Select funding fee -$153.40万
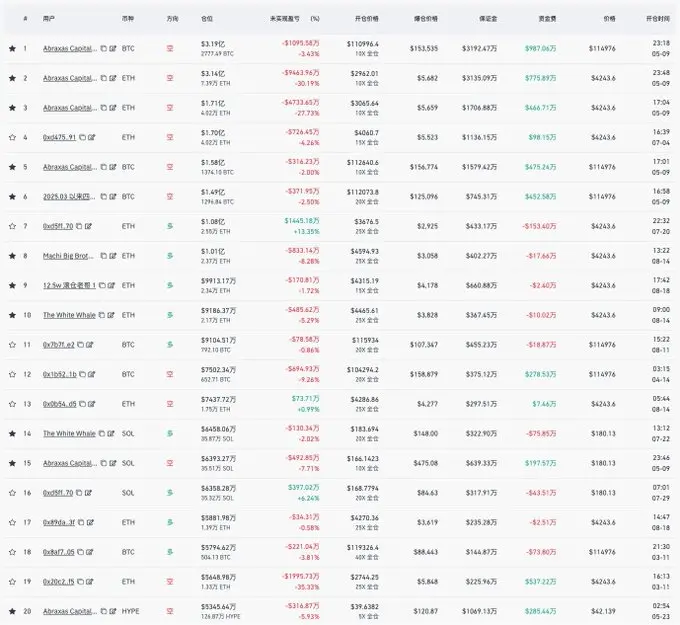The width and height of the screenshot is (680, 625). pos(539,226)
